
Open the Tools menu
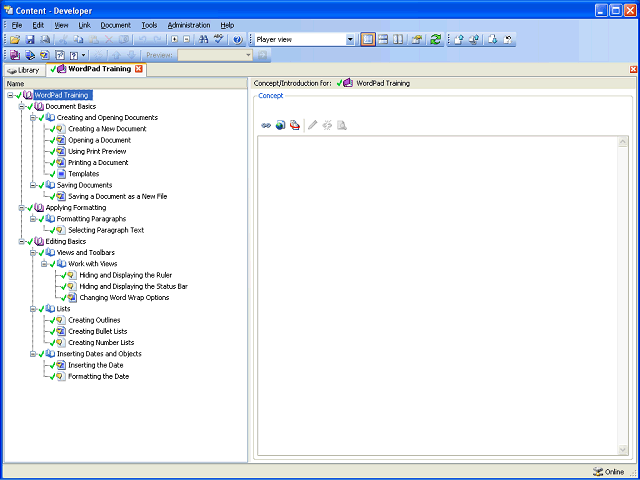[149, 25]
